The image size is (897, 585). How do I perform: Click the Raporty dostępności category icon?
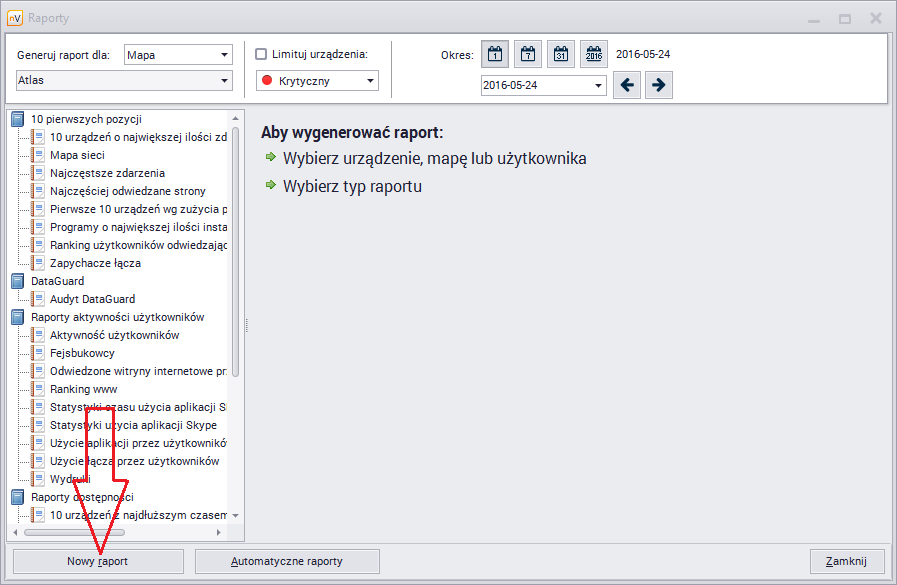coord(18,497)
